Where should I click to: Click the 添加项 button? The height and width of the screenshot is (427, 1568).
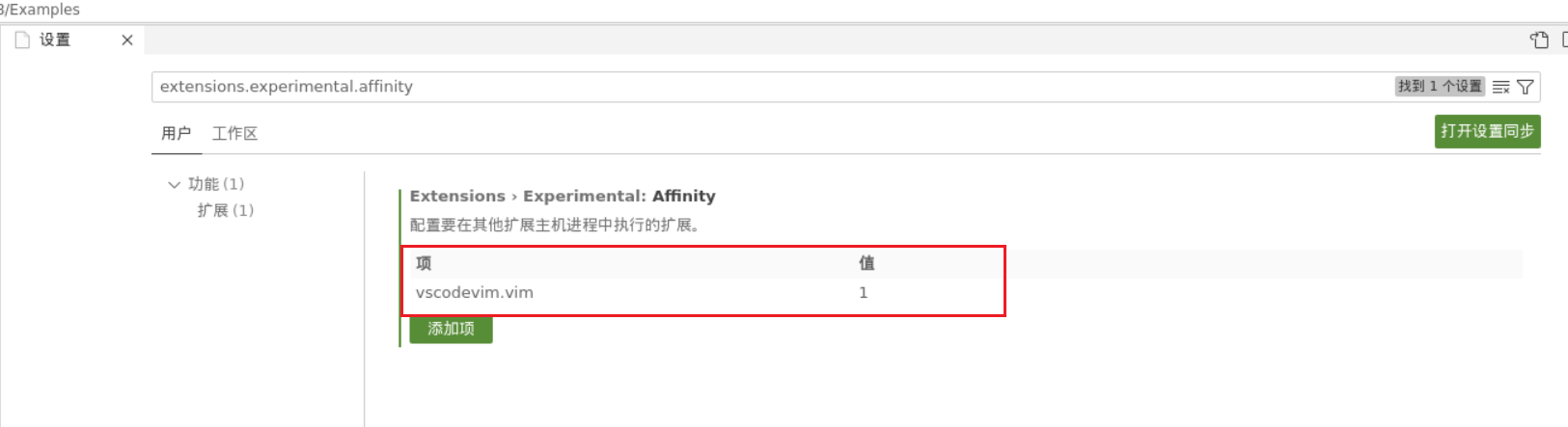pyautogui.click(x=451, y=329)
